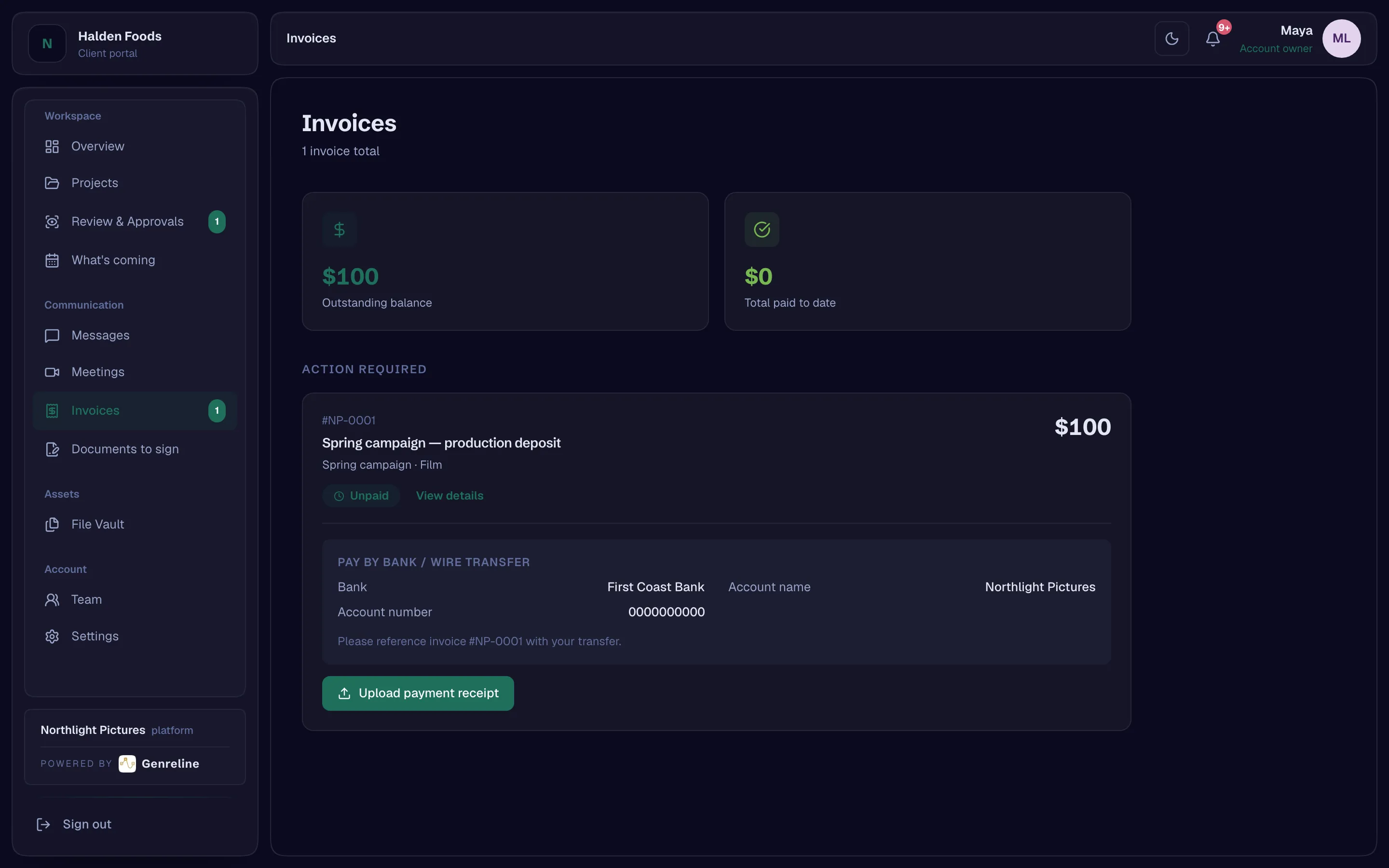1389x868 pixels.
Task: Open View details link for invoice
Action: pos(449,495)
